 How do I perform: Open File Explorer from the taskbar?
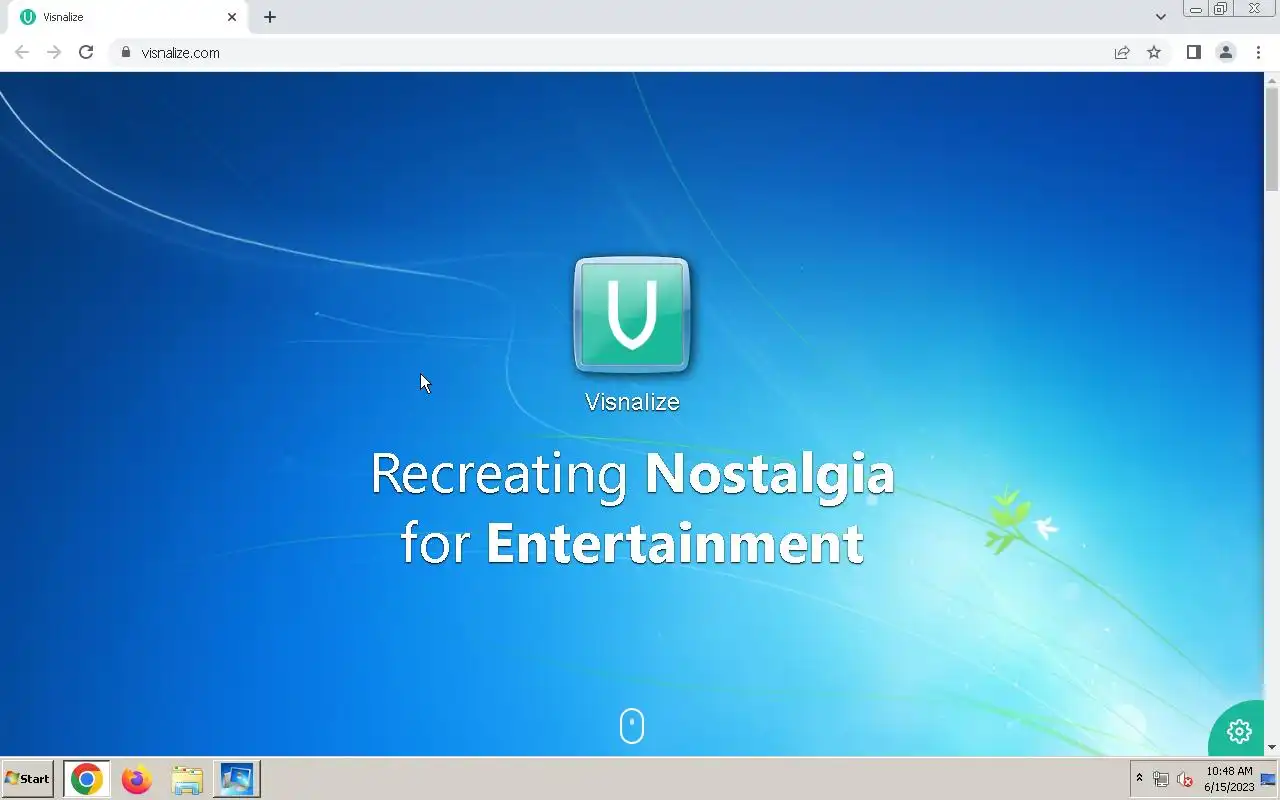click(187, 779)
